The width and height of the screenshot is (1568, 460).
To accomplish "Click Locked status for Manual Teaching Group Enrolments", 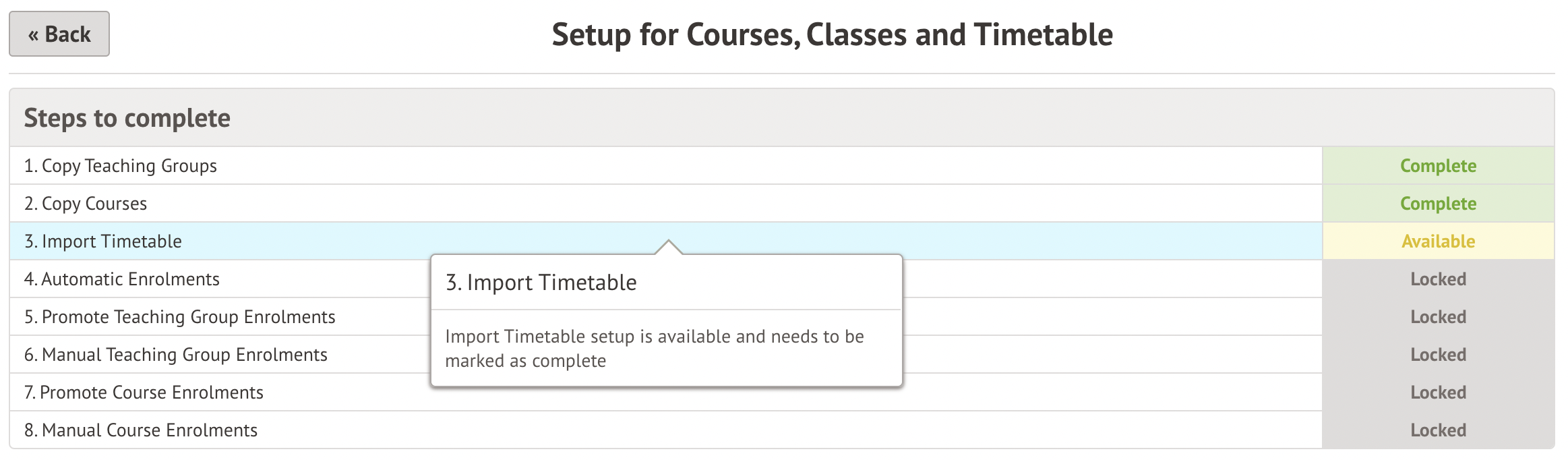I will (x=1438, y=355).
